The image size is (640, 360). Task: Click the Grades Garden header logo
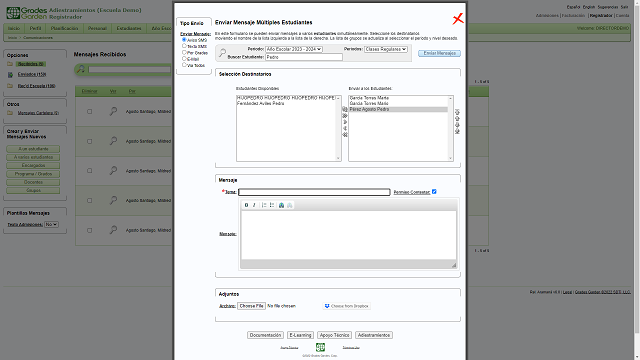point(27,13)
